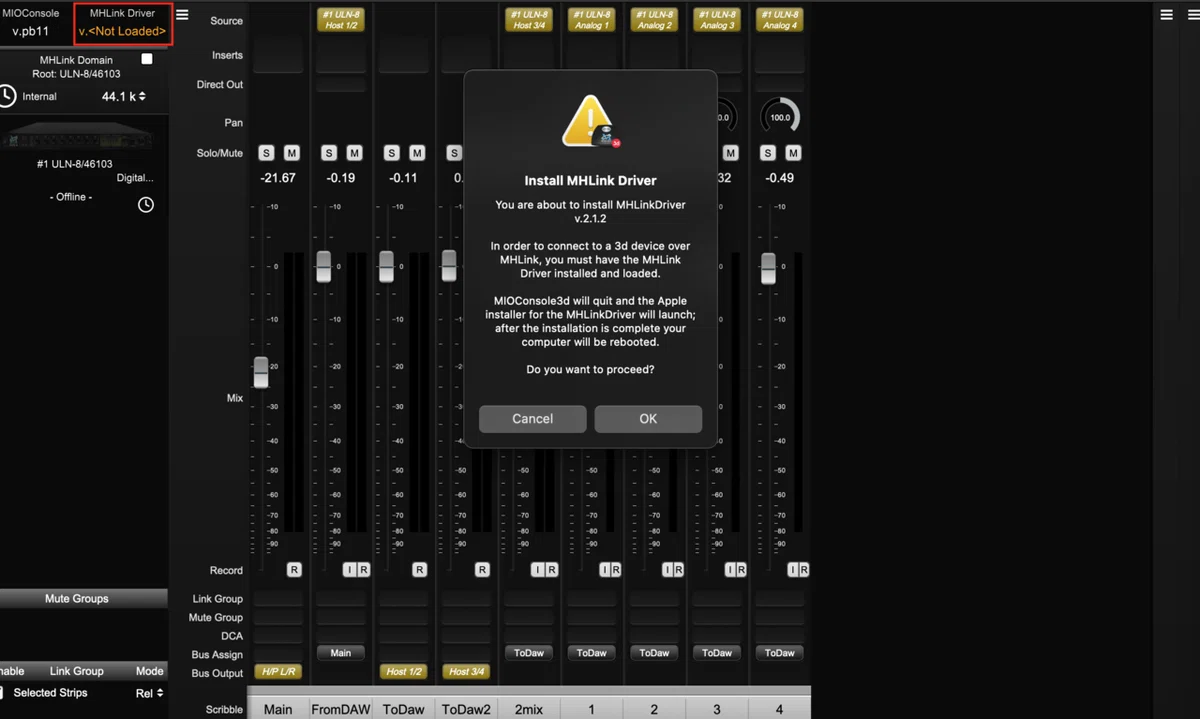1200x719 pixels.
Task: Arm record R on ToDaw2 strip
Action: coord(482,570)
